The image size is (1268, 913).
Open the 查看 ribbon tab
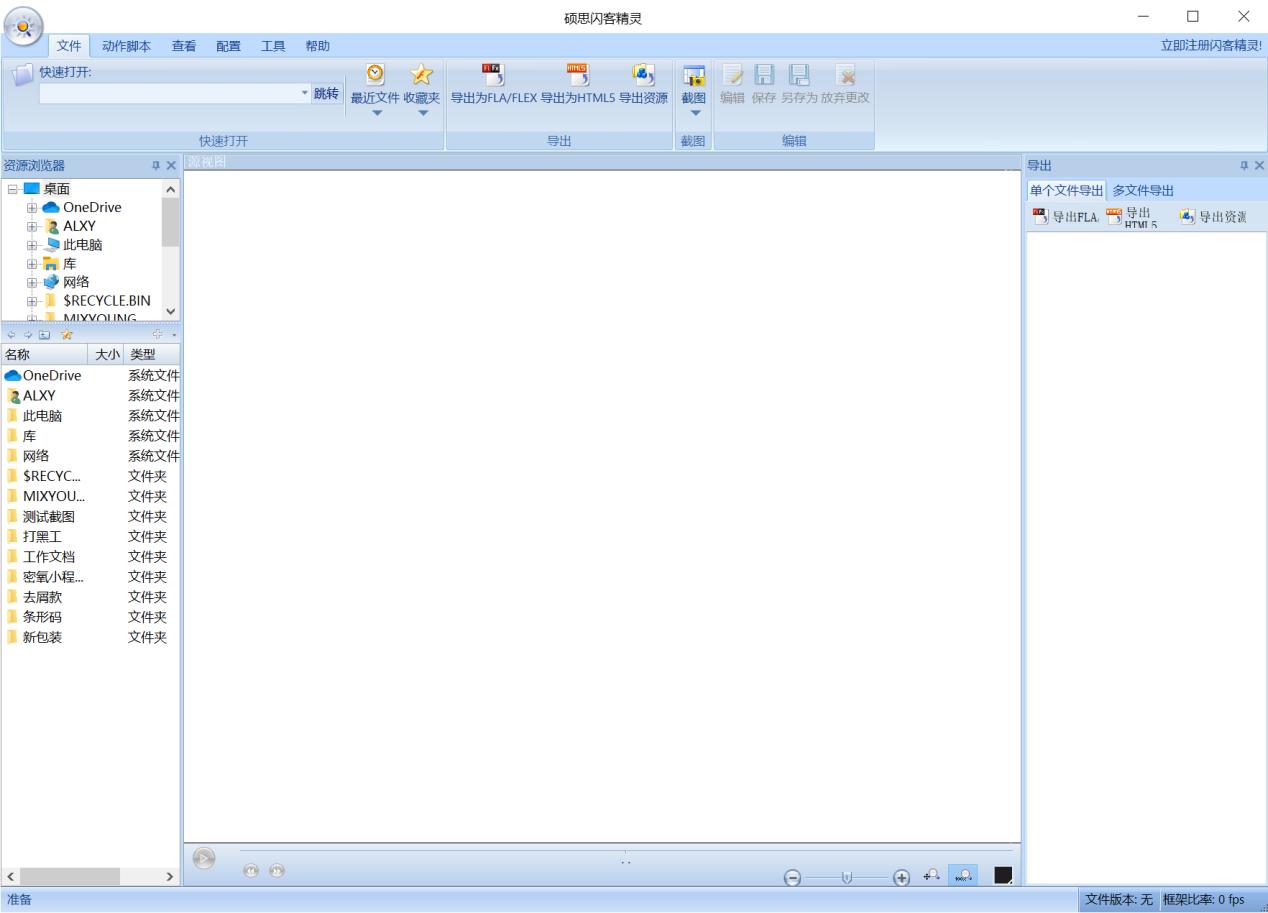(183, 46)
